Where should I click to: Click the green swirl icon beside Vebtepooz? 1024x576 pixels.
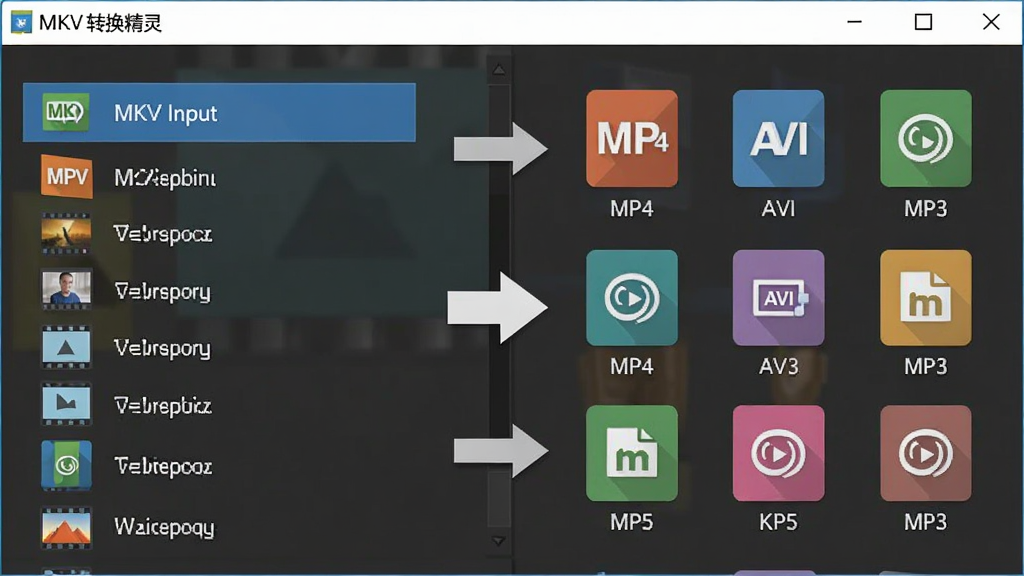point(66,465)
